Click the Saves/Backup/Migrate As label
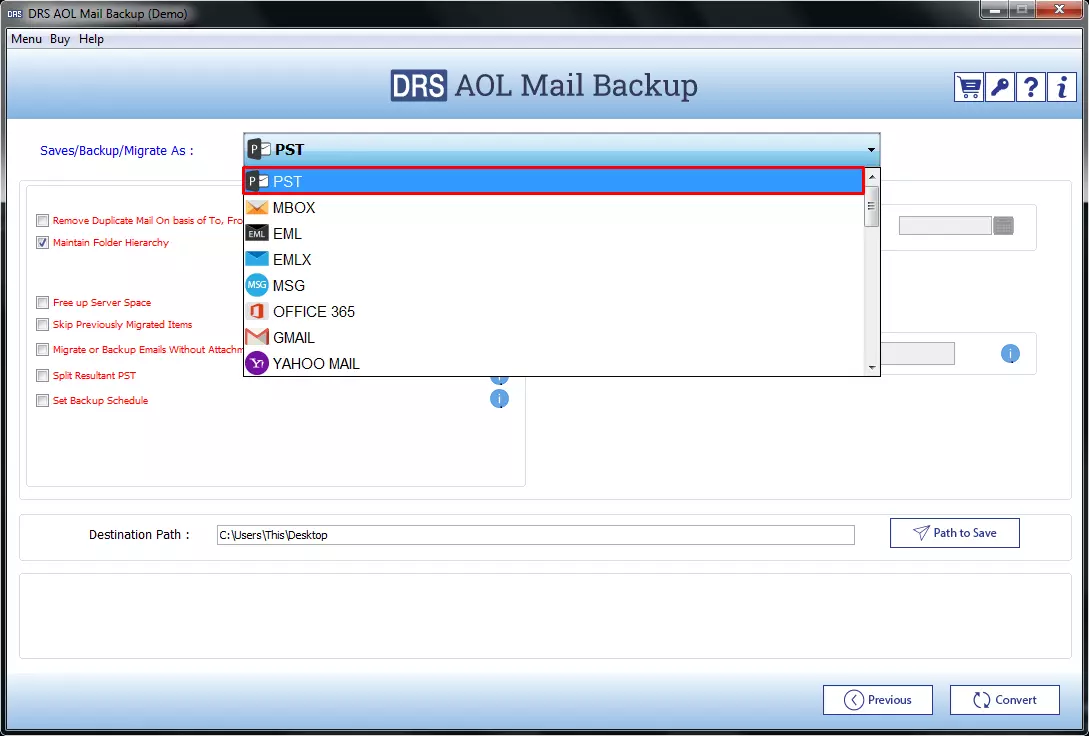Viewport: 1089px width, 736px height. pos(117,151)
